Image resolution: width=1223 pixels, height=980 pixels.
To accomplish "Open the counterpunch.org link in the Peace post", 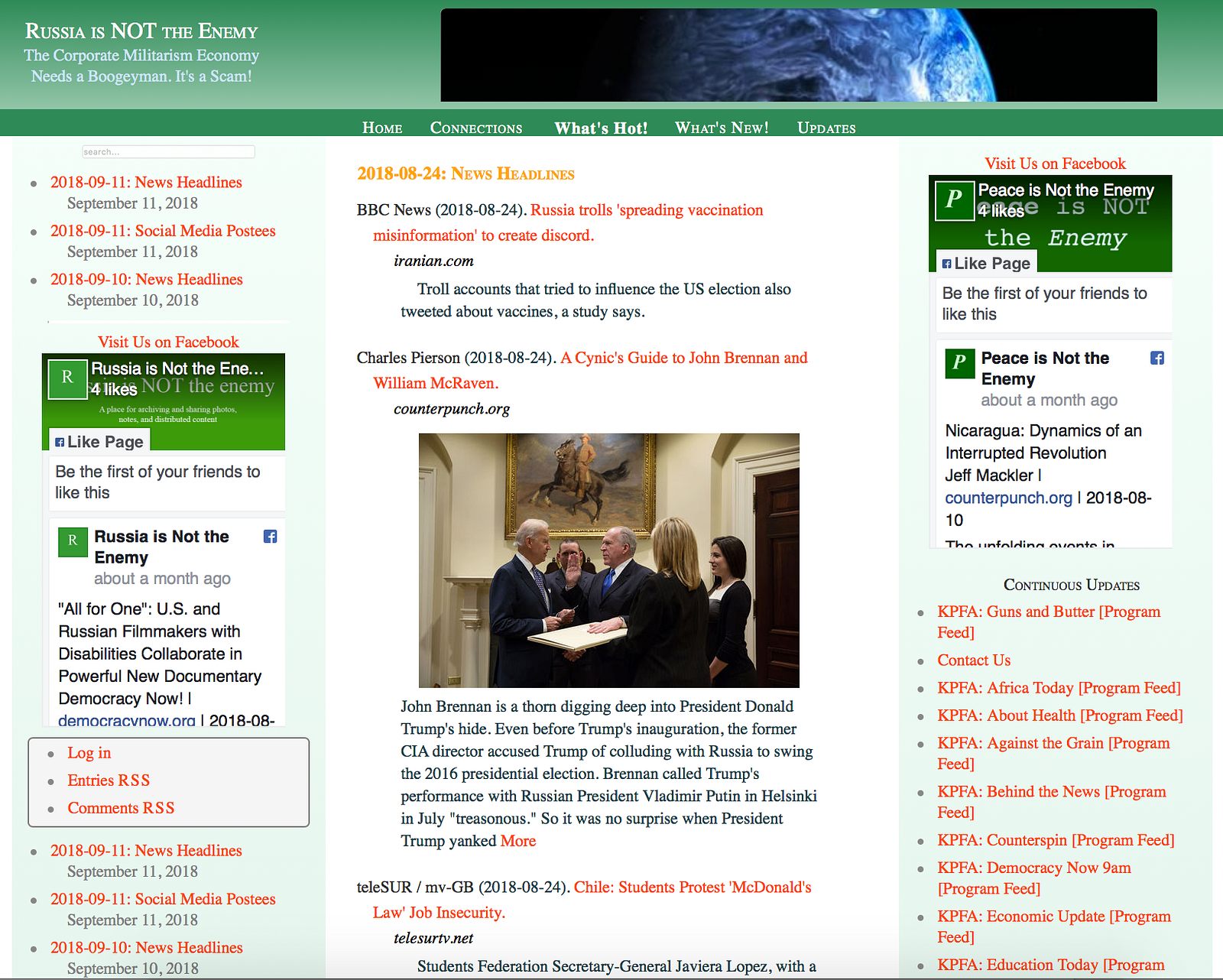I will 1008,498.
